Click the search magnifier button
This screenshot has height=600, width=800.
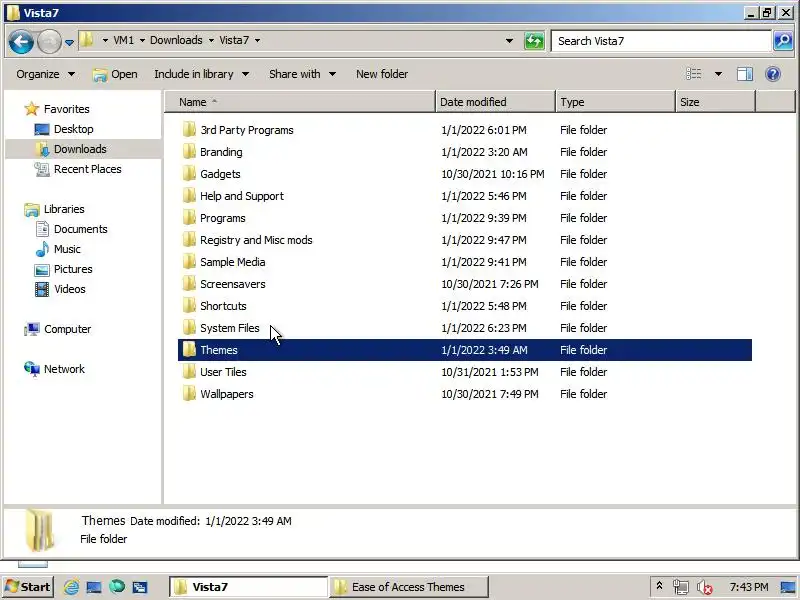pos(783,41)
